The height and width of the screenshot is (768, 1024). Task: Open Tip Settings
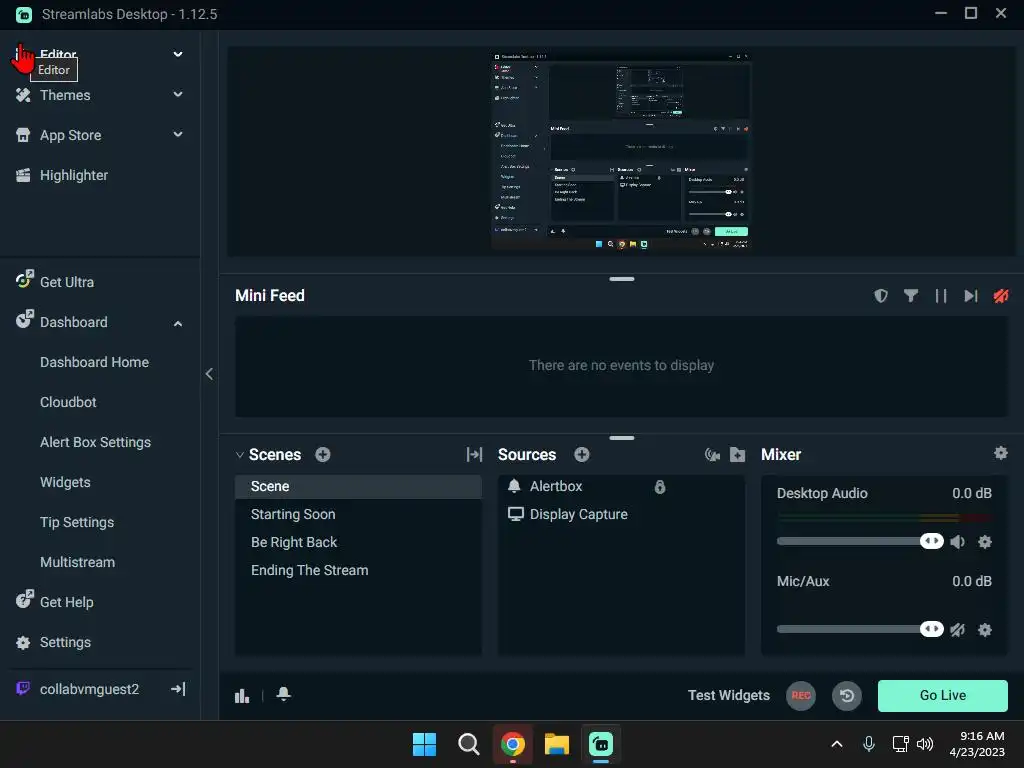tap(77, 522)
